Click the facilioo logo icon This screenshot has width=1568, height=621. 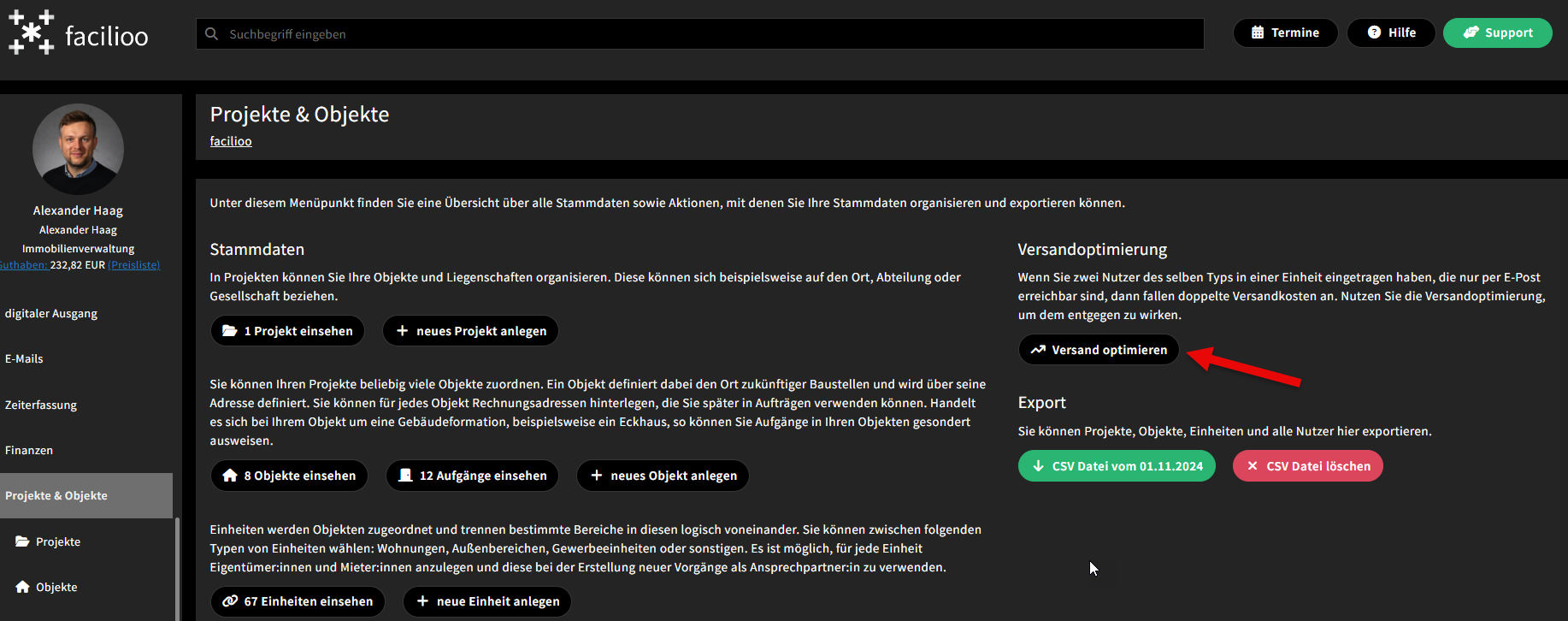pyautogui.click(x=32, y=33)
